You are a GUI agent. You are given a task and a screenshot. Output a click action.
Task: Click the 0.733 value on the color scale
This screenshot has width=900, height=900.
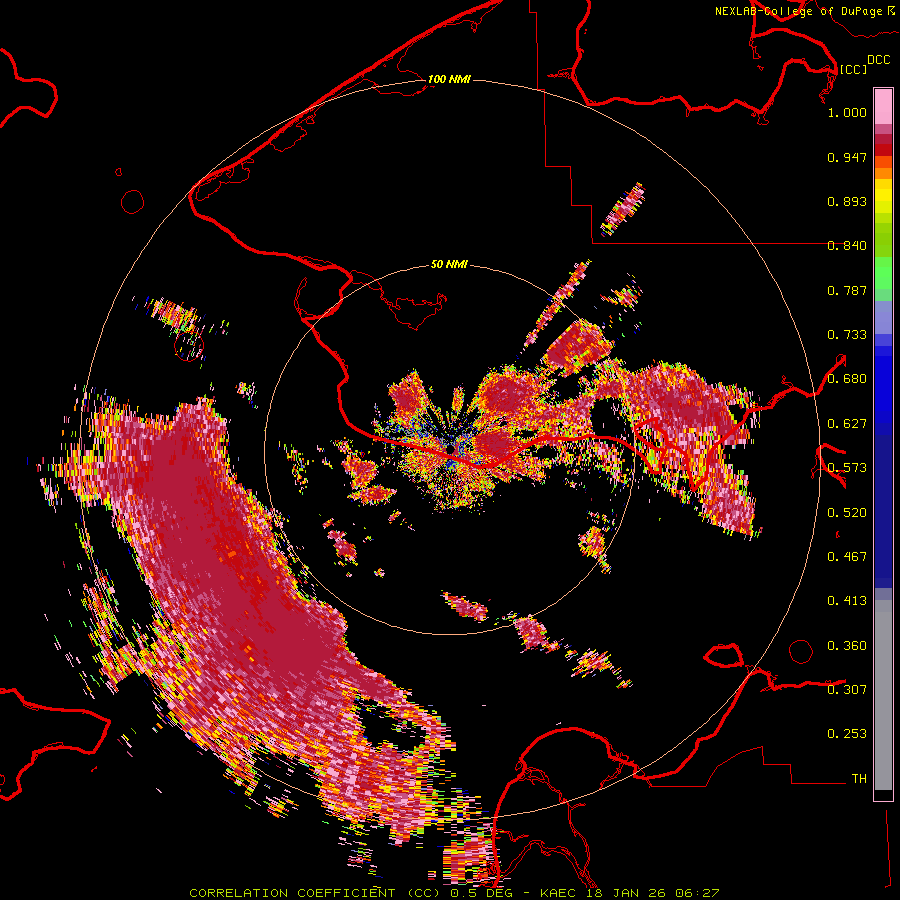click(847, 335)
